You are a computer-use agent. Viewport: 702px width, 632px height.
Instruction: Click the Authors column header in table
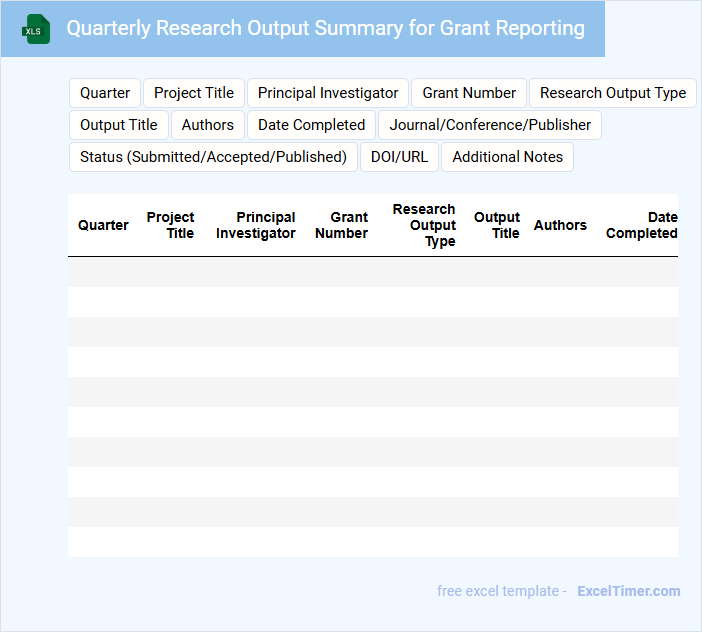point(560,225)
